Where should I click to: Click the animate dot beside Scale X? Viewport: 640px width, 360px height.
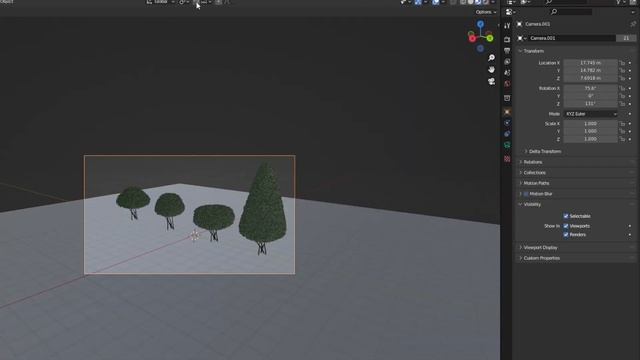[630, 124]
